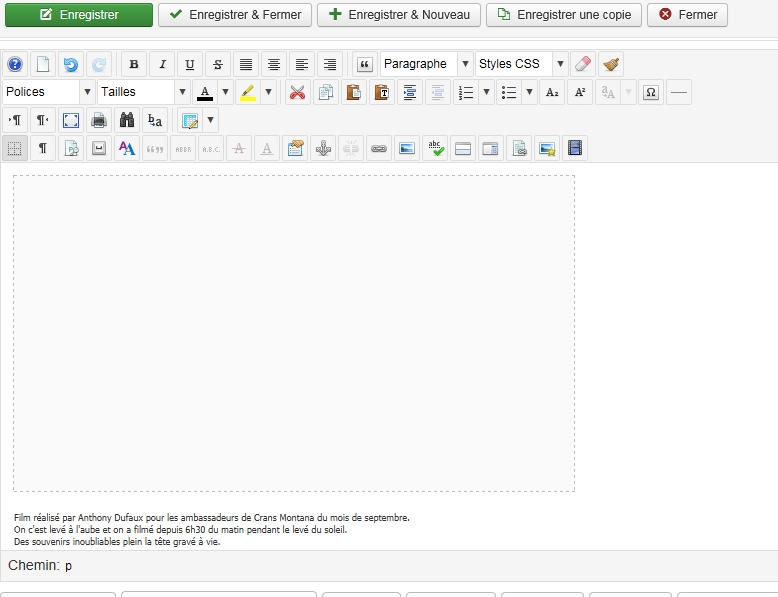Image resolution: width=778 pixels, height=597 pixels.
Task: Open the insert link chain icon
Action: point(379,148)
